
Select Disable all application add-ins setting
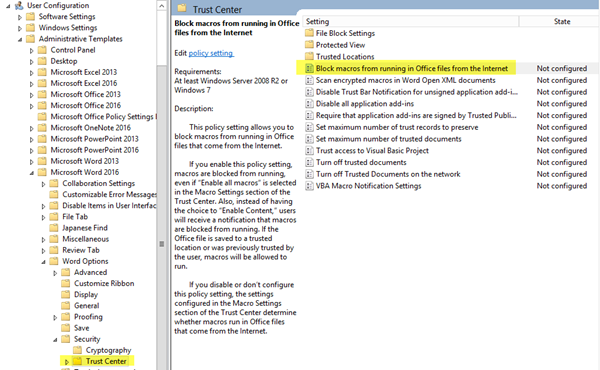click(x=365, y=104)
